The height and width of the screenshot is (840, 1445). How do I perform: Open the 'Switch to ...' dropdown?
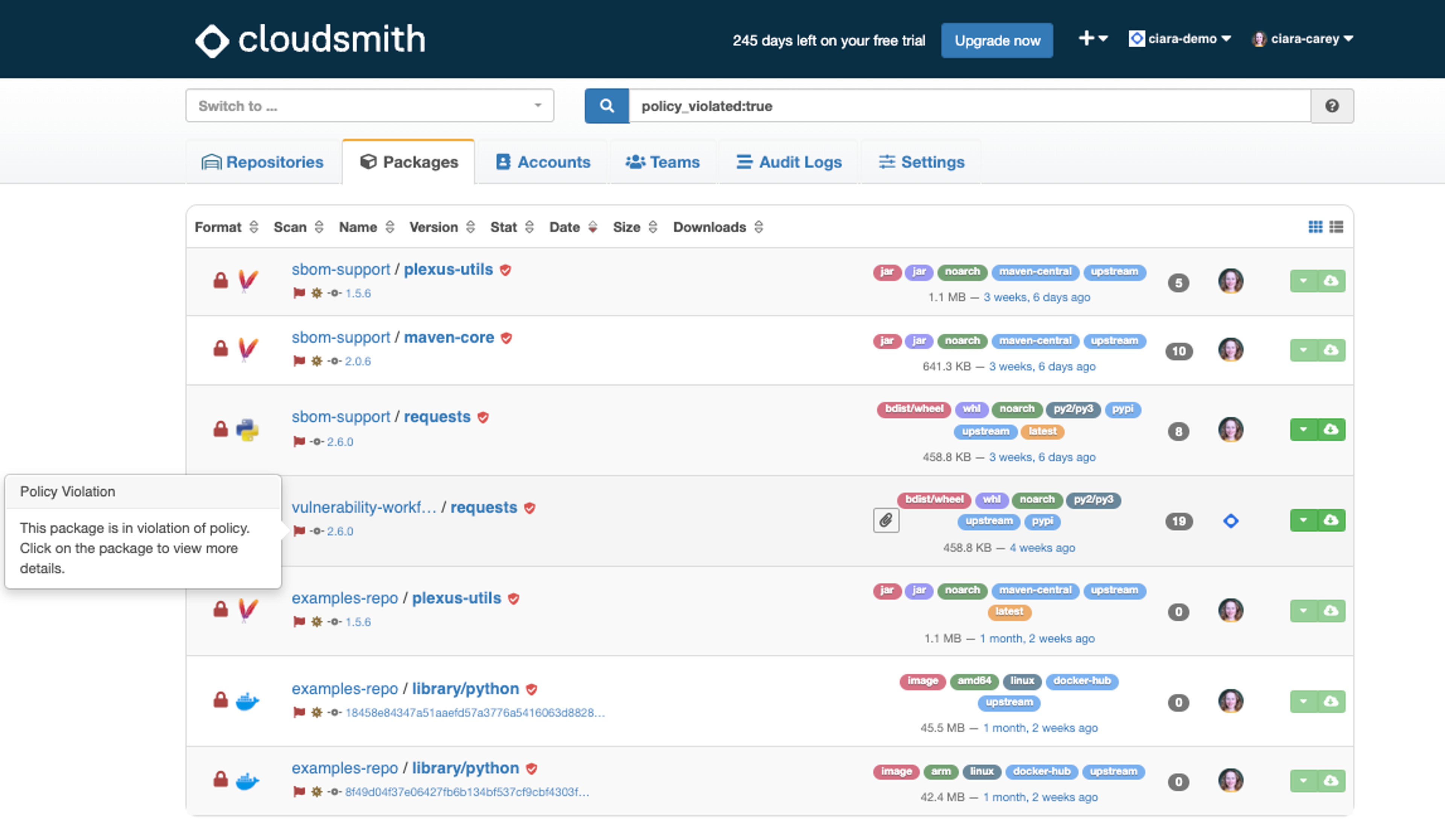[x=369, y=105]
